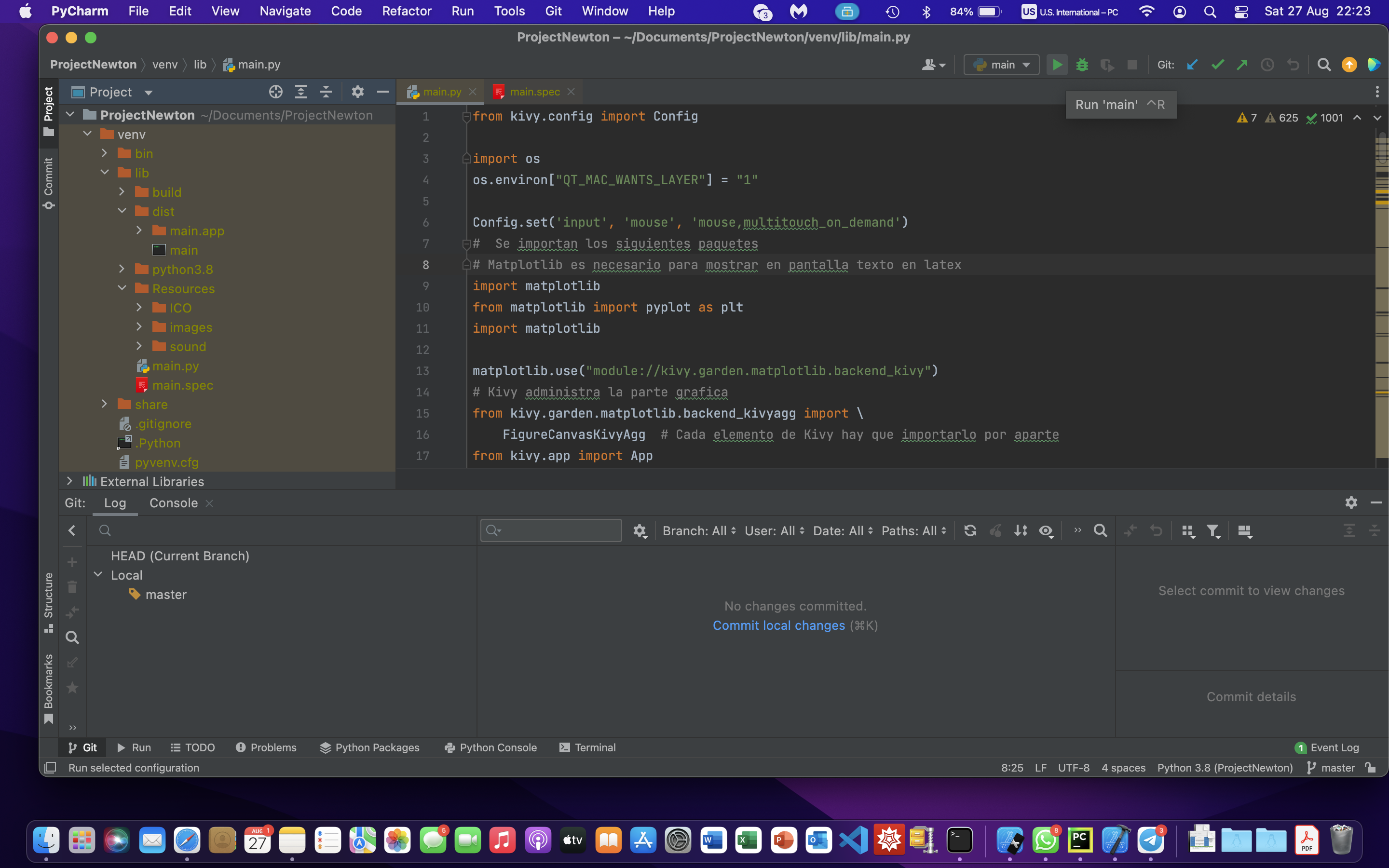Click the Debug bug icon

(x=1082, y=65)
